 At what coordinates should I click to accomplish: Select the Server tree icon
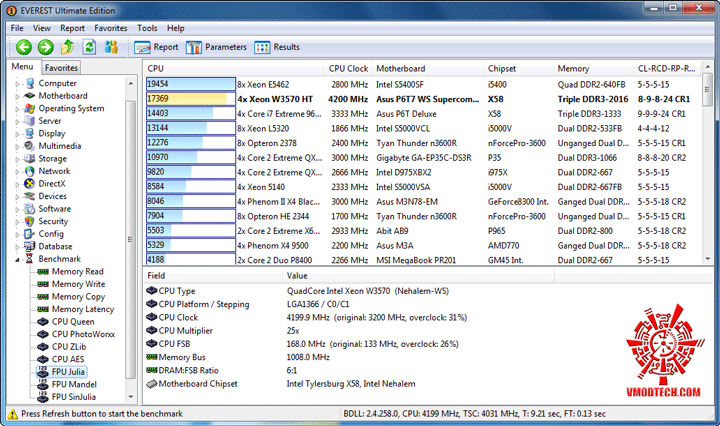click(30, 121)
